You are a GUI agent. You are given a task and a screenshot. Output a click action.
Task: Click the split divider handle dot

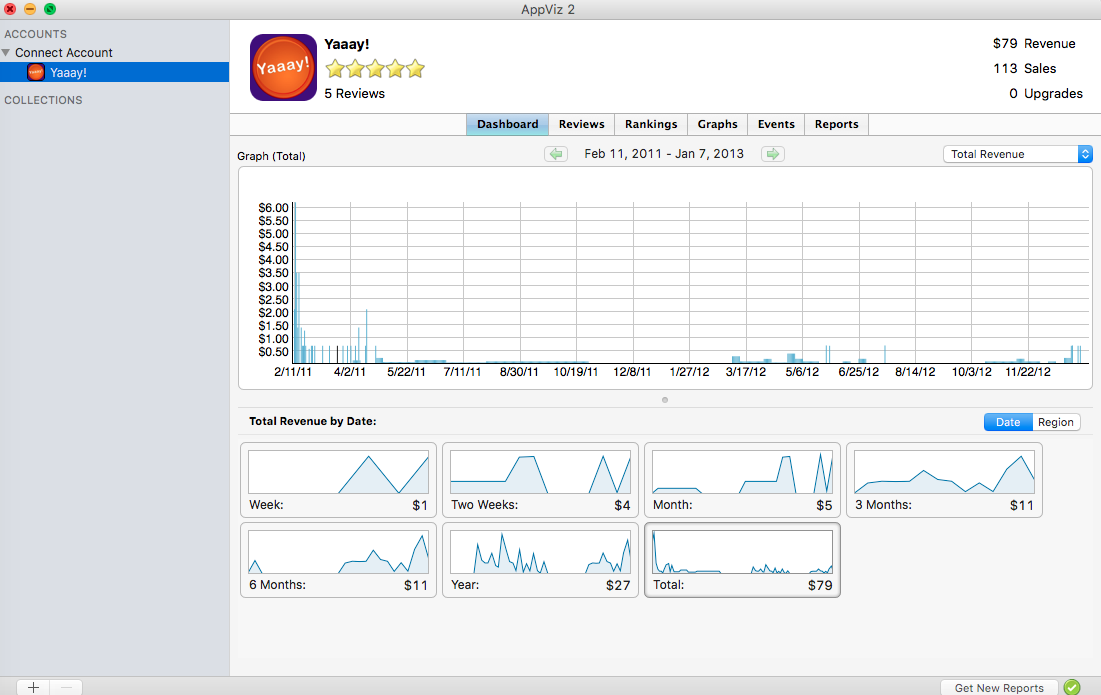pos(665,400)
